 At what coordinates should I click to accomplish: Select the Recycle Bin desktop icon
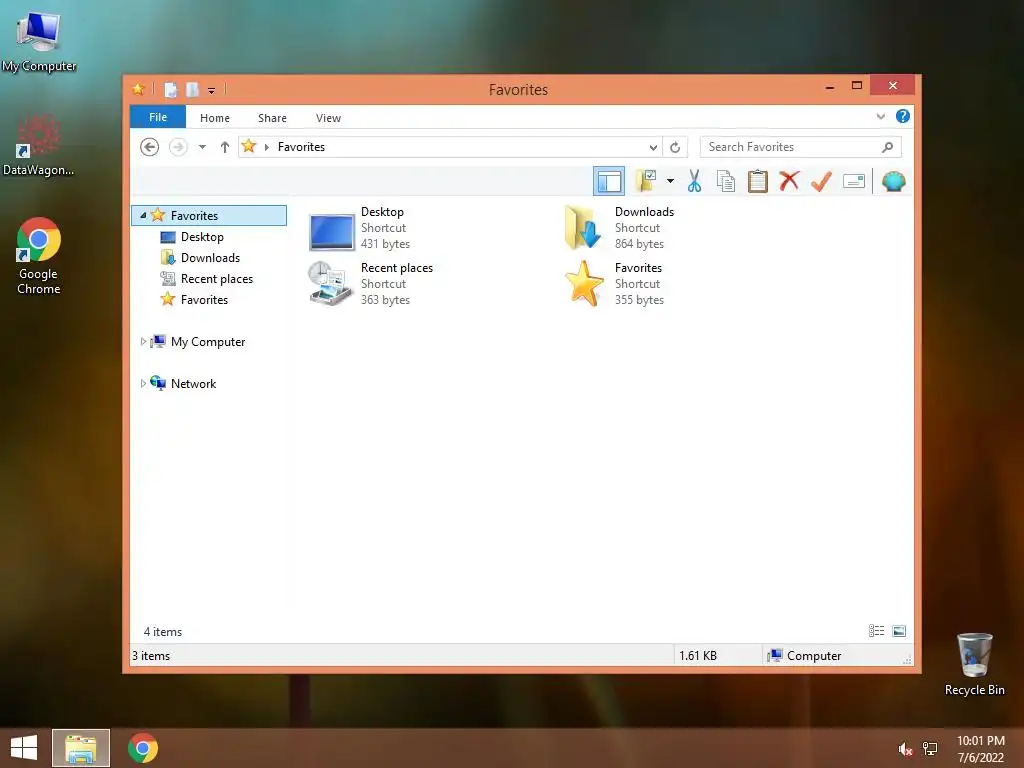974,664
